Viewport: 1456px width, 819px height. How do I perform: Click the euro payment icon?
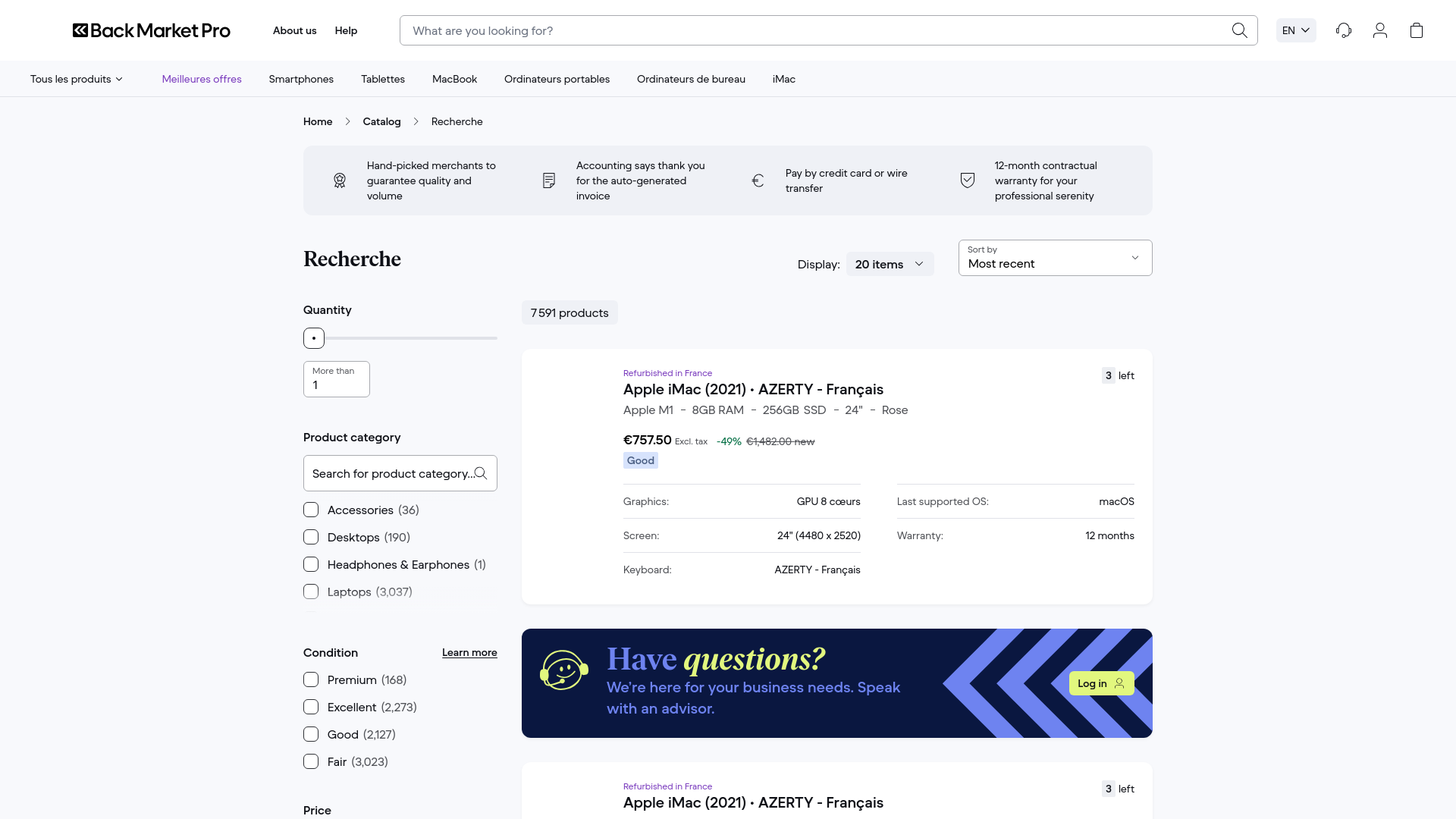[758, 180]
